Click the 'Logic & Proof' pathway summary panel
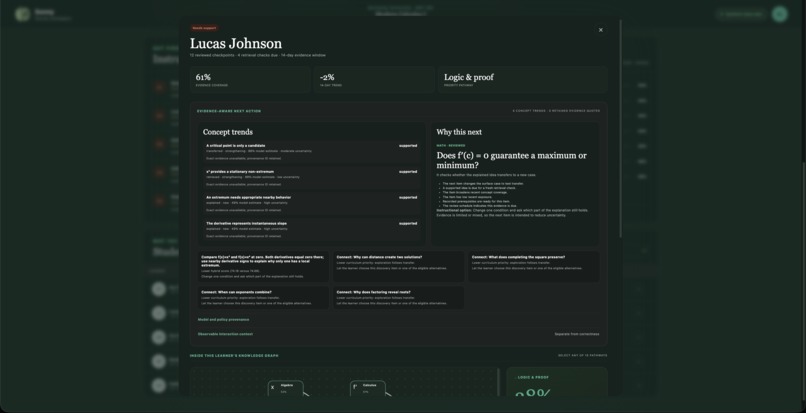806x413 pixels. [557, 382]
